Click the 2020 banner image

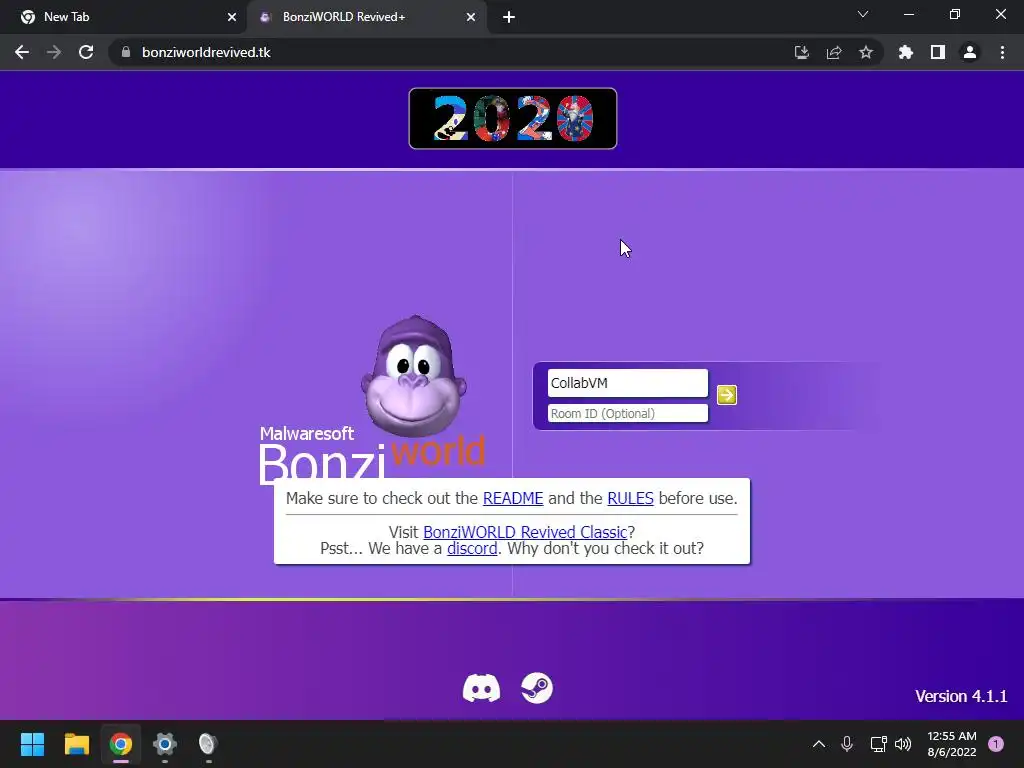click(513, 118)
